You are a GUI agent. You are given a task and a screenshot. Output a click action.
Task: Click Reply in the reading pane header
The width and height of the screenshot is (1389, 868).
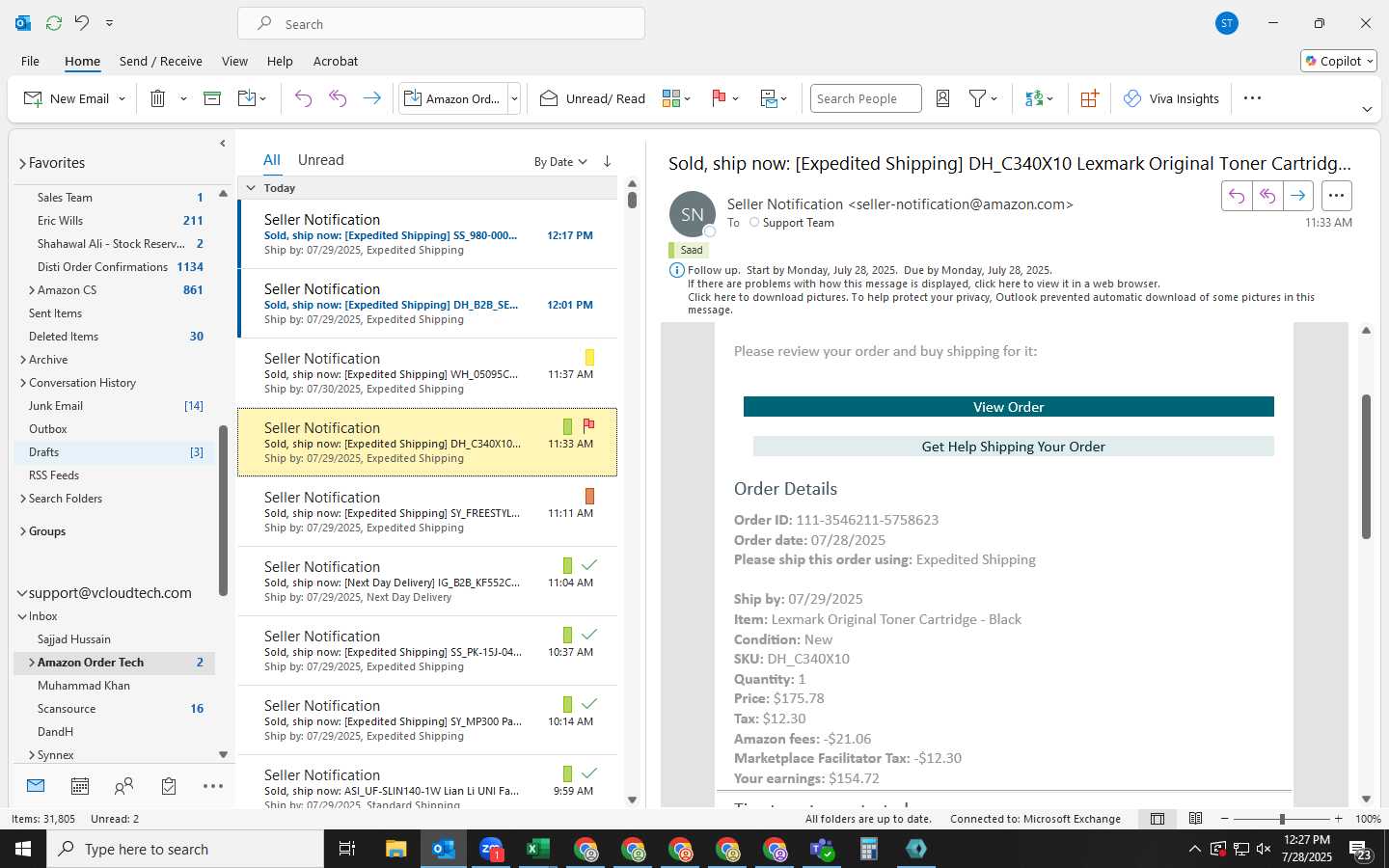[x=1237, y=196]
